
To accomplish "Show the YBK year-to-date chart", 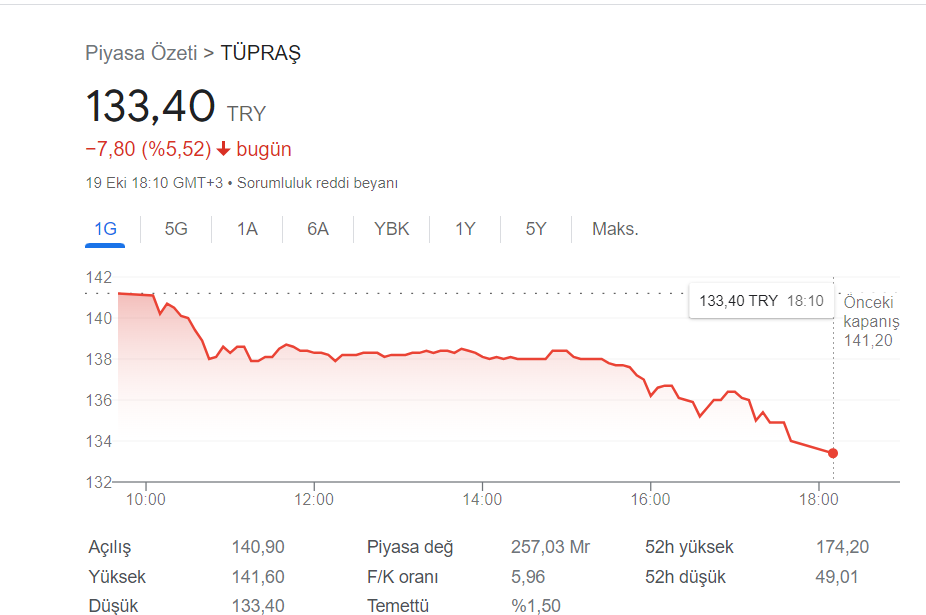I will coord(391,228).
